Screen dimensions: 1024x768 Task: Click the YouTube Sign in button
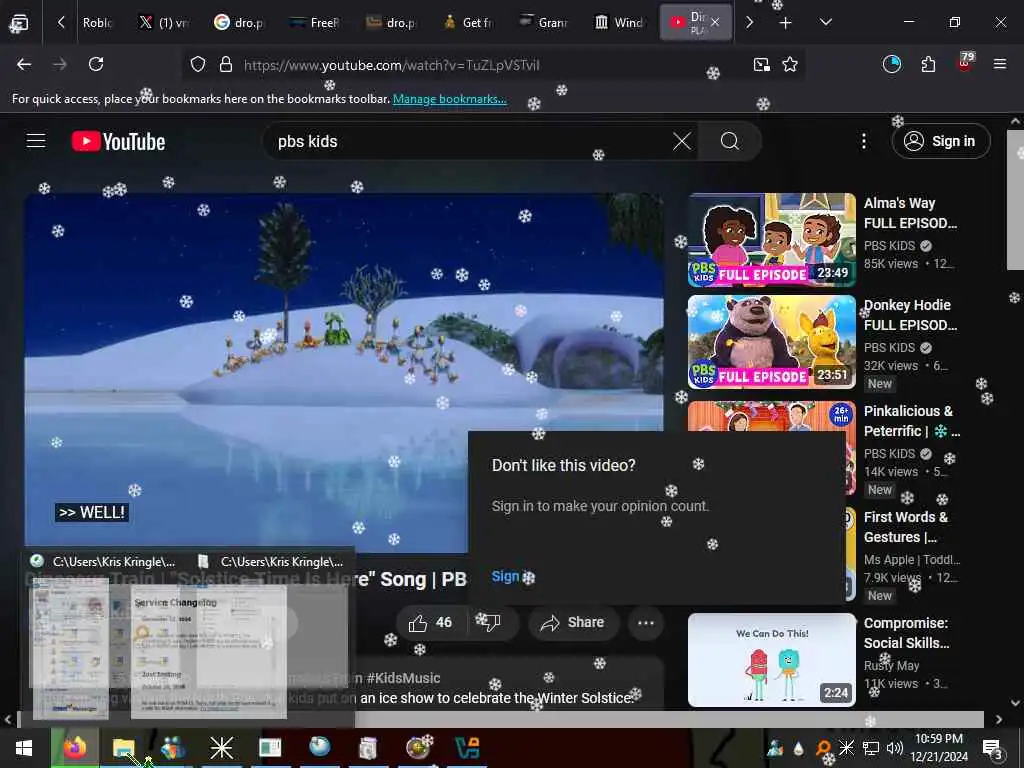pyautogui.click(x=941, y=142)
